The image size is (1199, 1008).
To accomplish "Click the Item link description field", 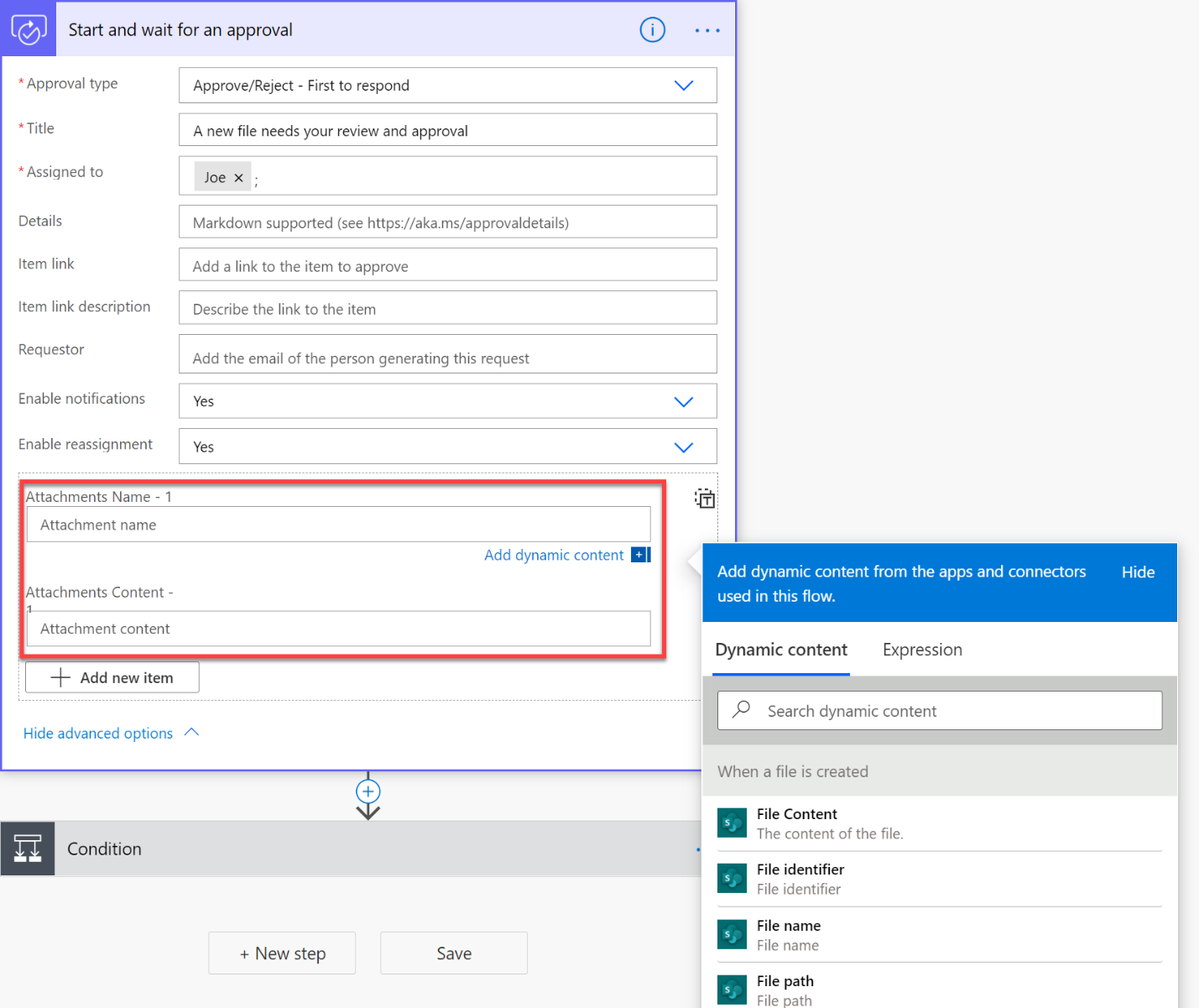I will tap(448, 308).
